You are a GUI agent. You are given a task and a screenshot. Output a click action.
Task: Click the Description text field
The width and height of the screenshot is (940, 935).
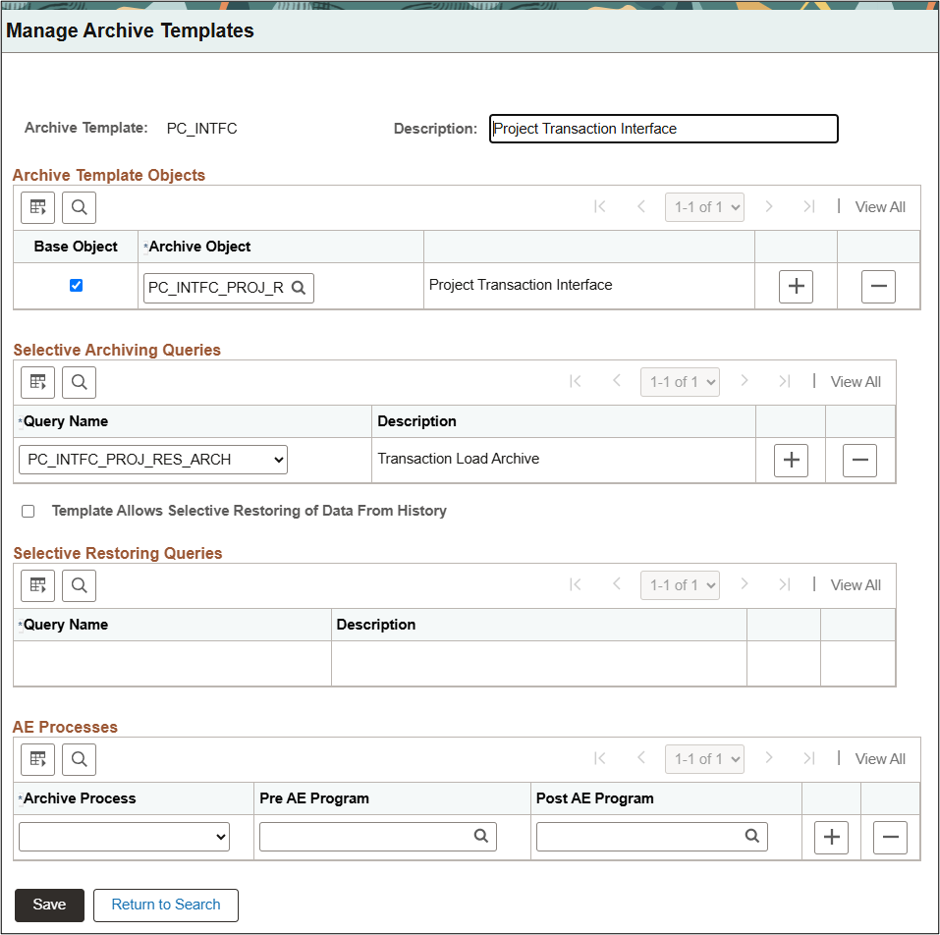pos(664,129)
